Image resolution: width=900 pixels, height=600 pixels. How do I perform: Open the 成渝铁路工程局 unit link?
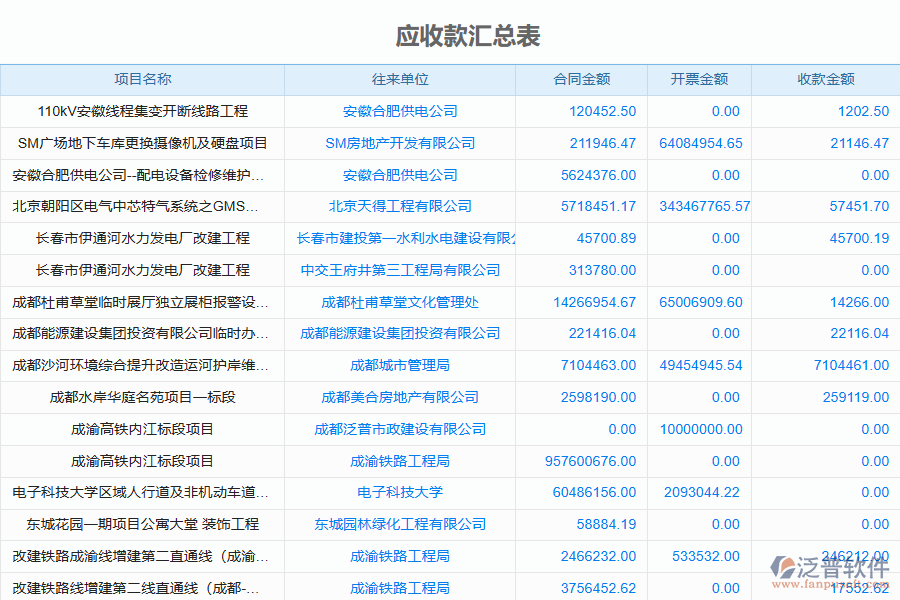pyautogui.click(x=401, y=461)
